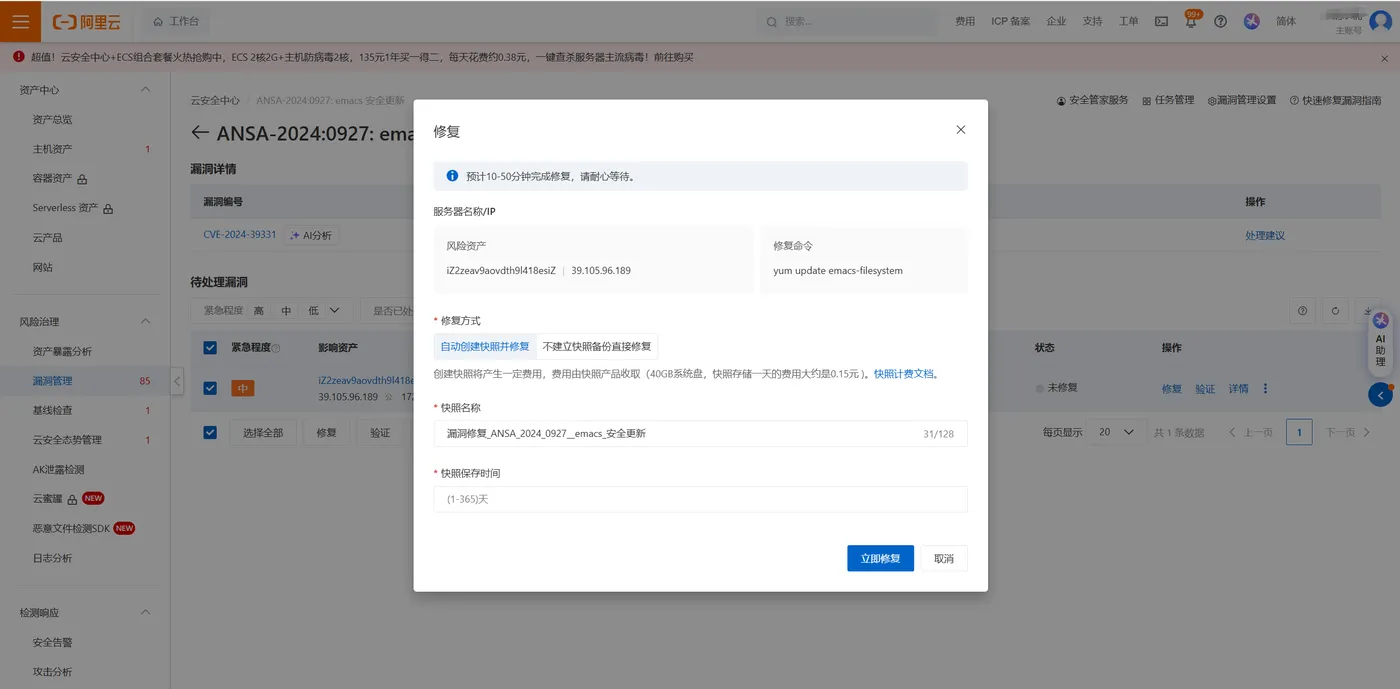Edit the 快照名称 field
This screenshot has height=689, width=1400.
[x=700, y=433]
